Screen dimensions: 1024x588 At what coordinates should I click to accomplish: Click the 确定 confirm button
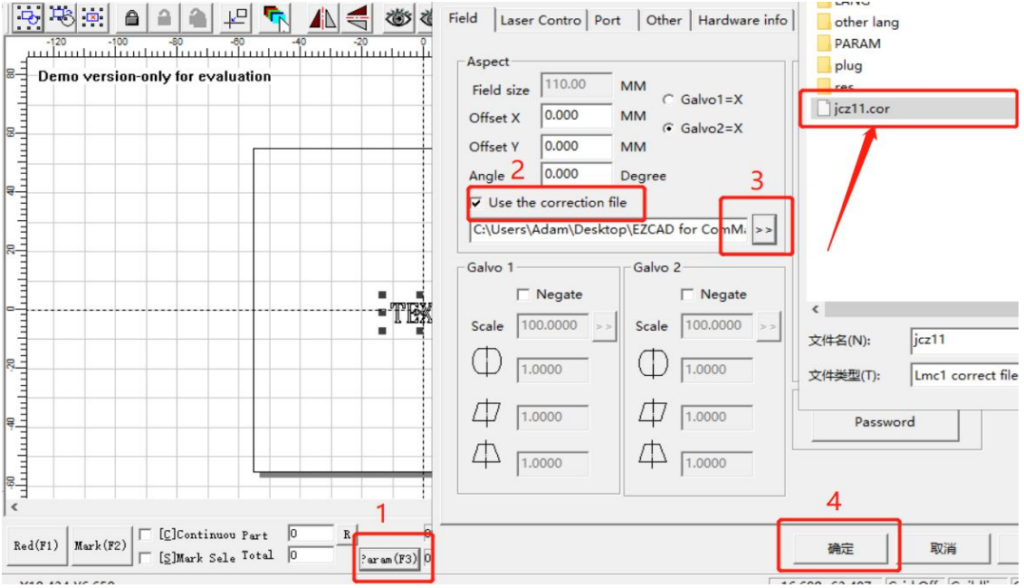841,549
